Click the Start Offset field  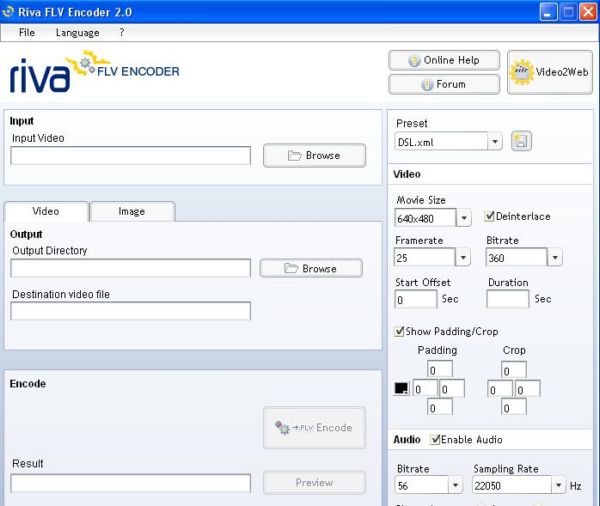(x=416, y=299)
